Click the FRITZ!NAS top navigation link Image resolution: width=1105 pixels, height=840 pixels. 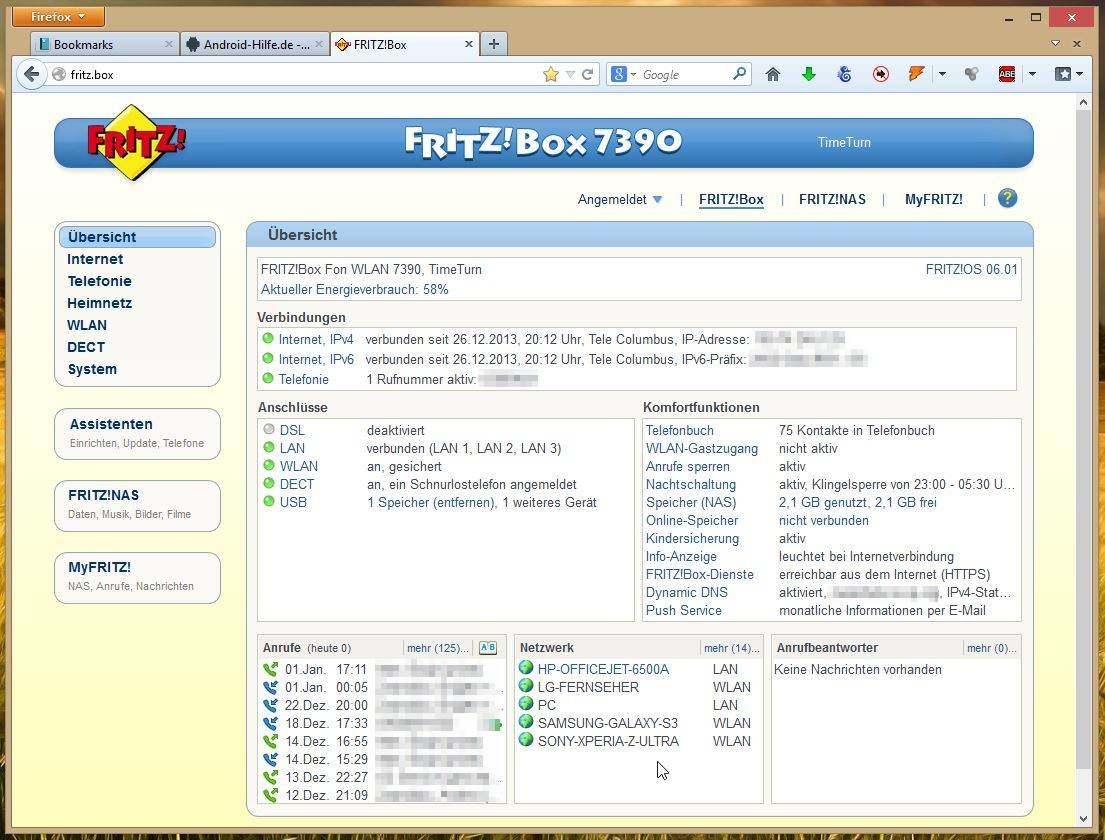tap(832, 199)
